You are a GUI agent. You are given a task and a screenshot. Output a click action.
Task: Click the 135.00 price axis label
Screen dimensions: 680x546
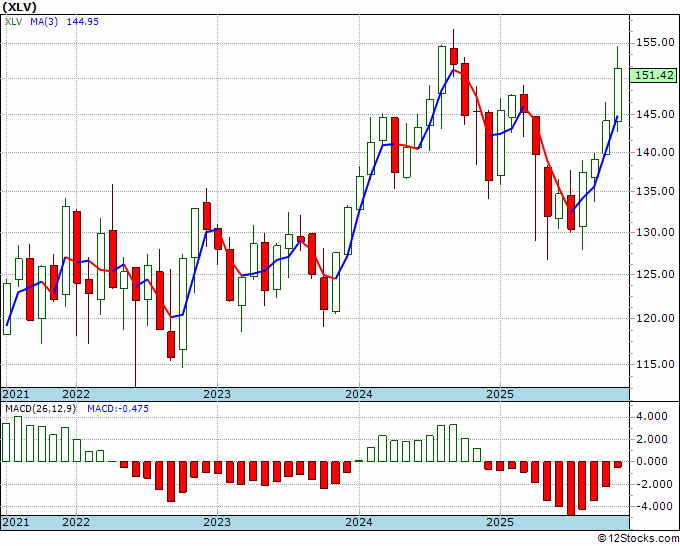point(654,191)
